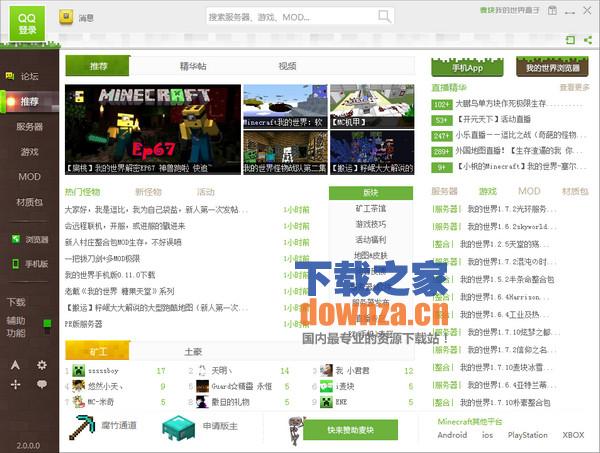Open post 新人村庄整合包MOD生存，不好调哦
The height and width of the screenshot is (453, 600).
(x=123, y=242)
